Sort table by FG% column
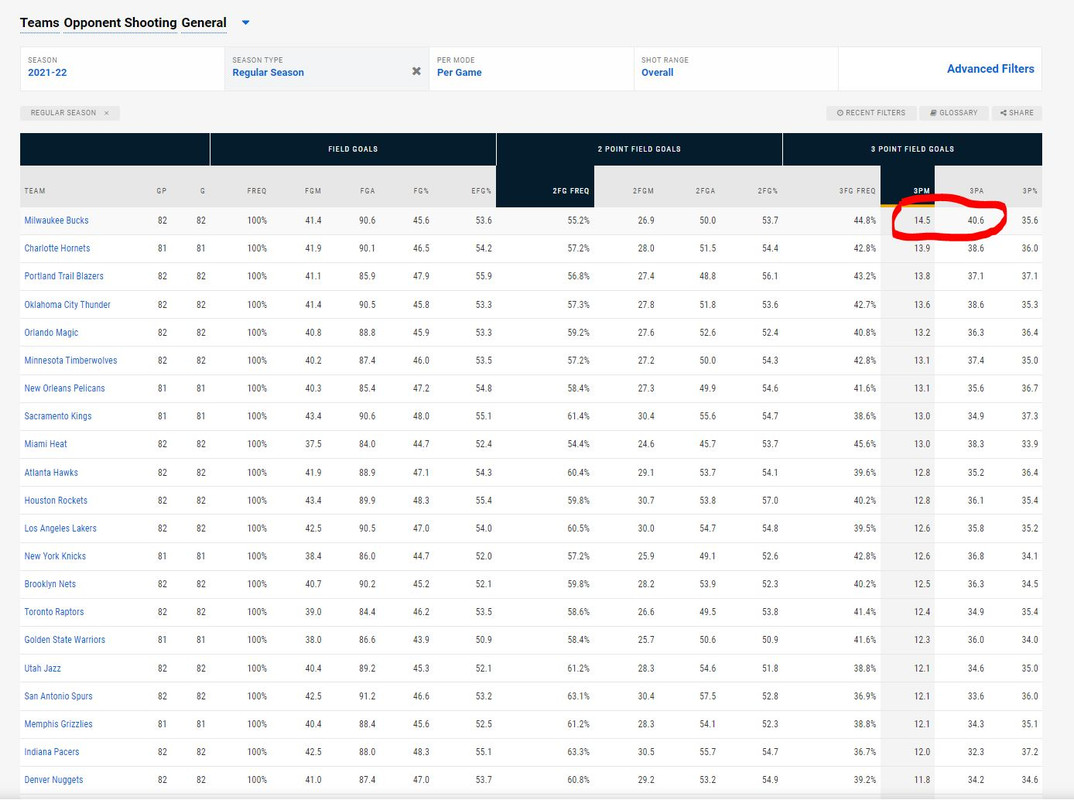Screen dimensions: 1074x800 [421, 191]
